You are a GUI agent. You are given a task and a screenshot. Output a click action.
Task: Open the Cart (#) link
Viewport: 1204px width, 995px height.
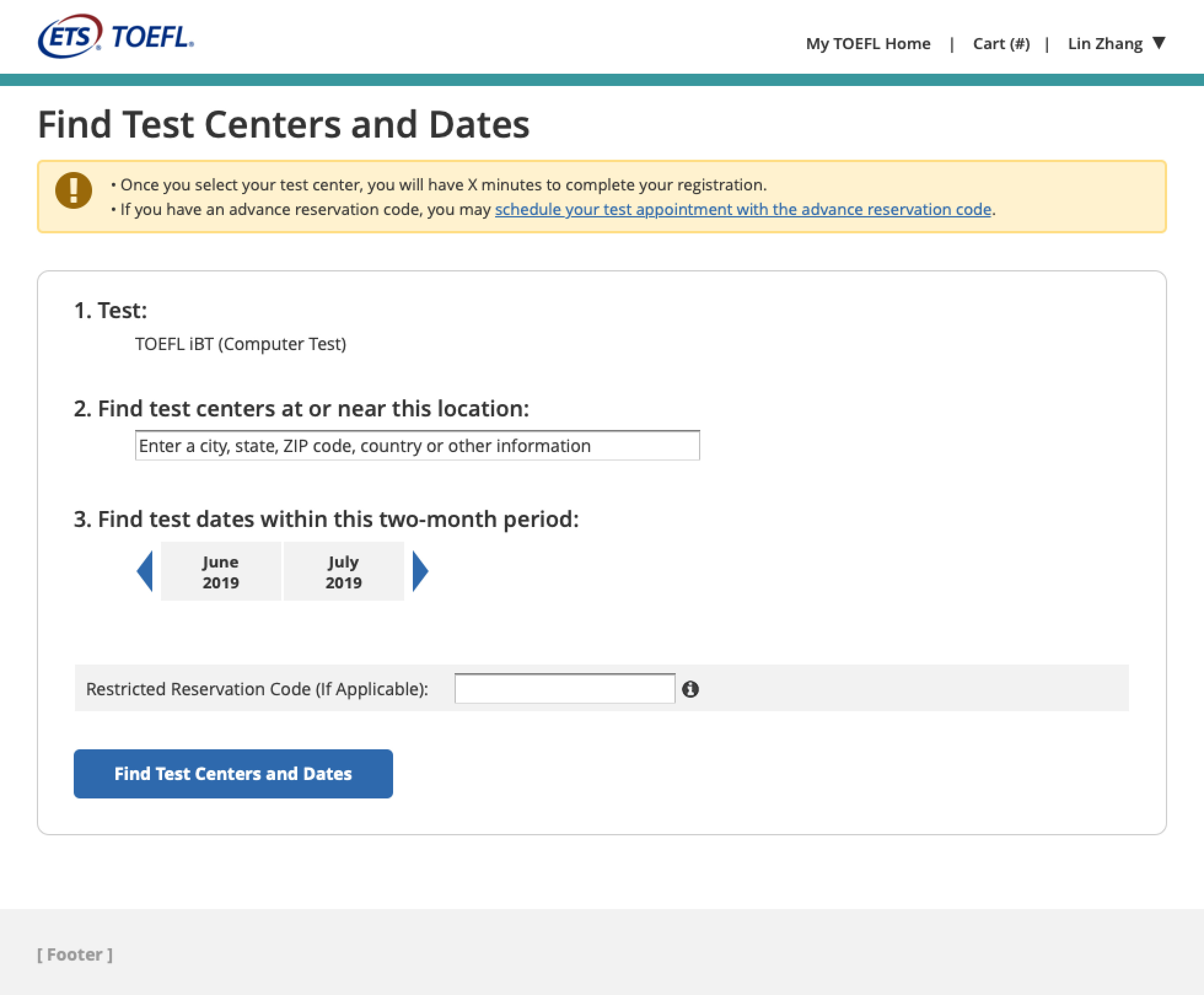click(1001, 43)
